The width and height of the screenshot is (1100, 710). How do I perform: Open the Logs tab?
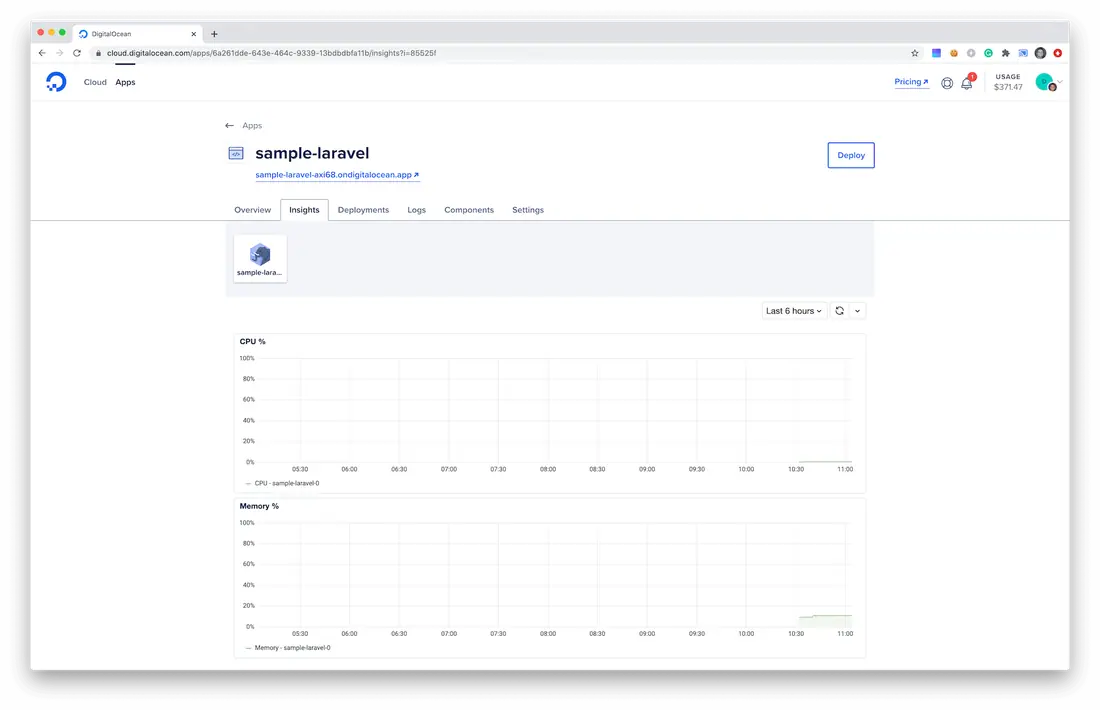coord(417,210)
